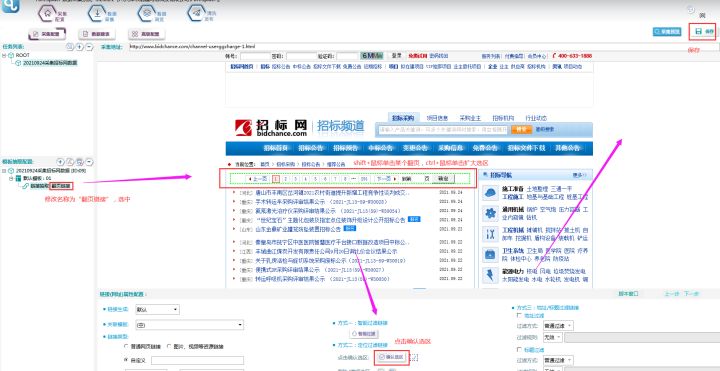Image resolution: width=720 pixels, height=371 pixels.
Task: Click the second icon in template panel header
Action: 70,162
